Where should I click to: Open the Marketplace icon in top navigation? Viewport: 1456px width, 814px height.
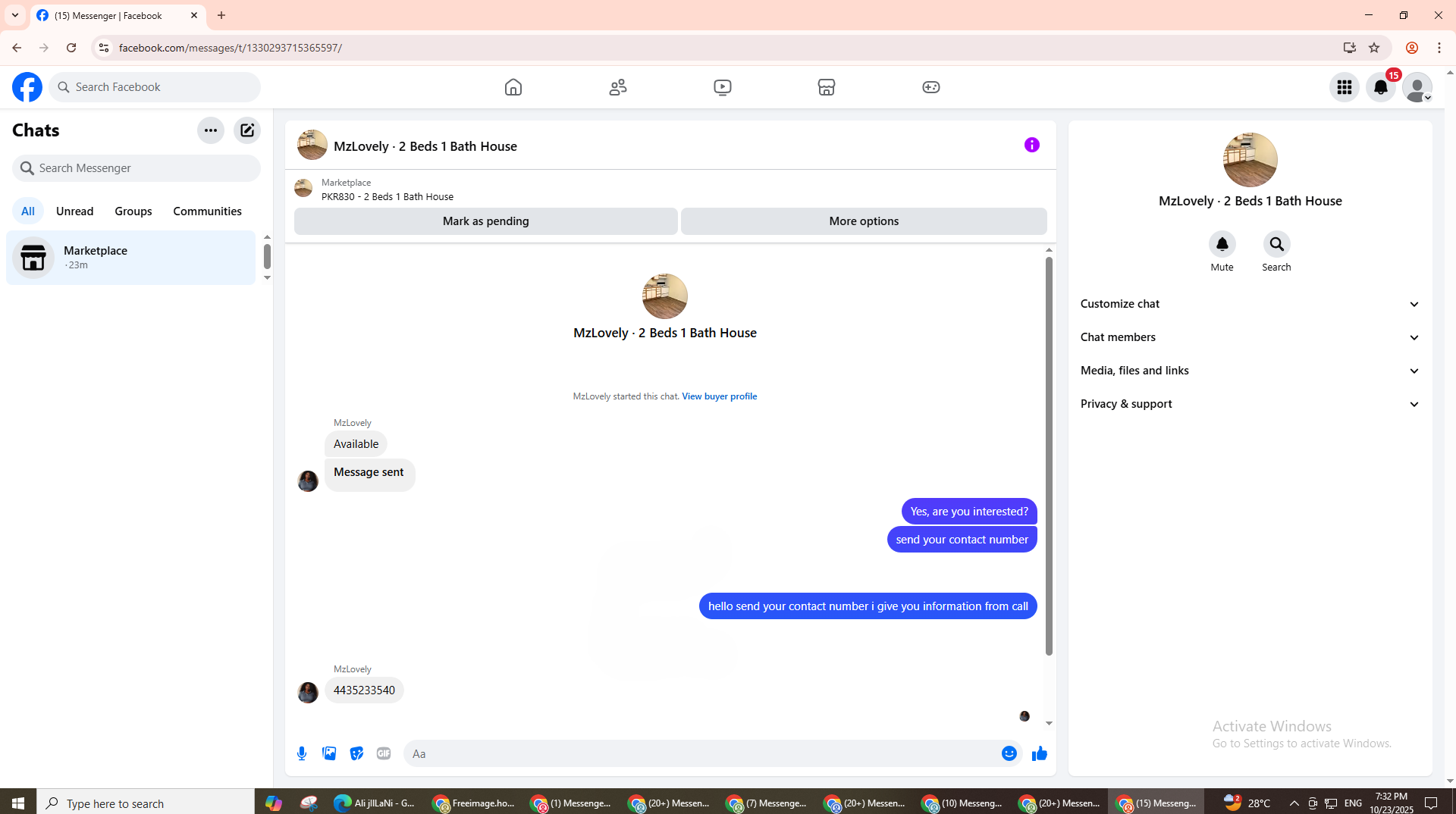tap(827, 87)
